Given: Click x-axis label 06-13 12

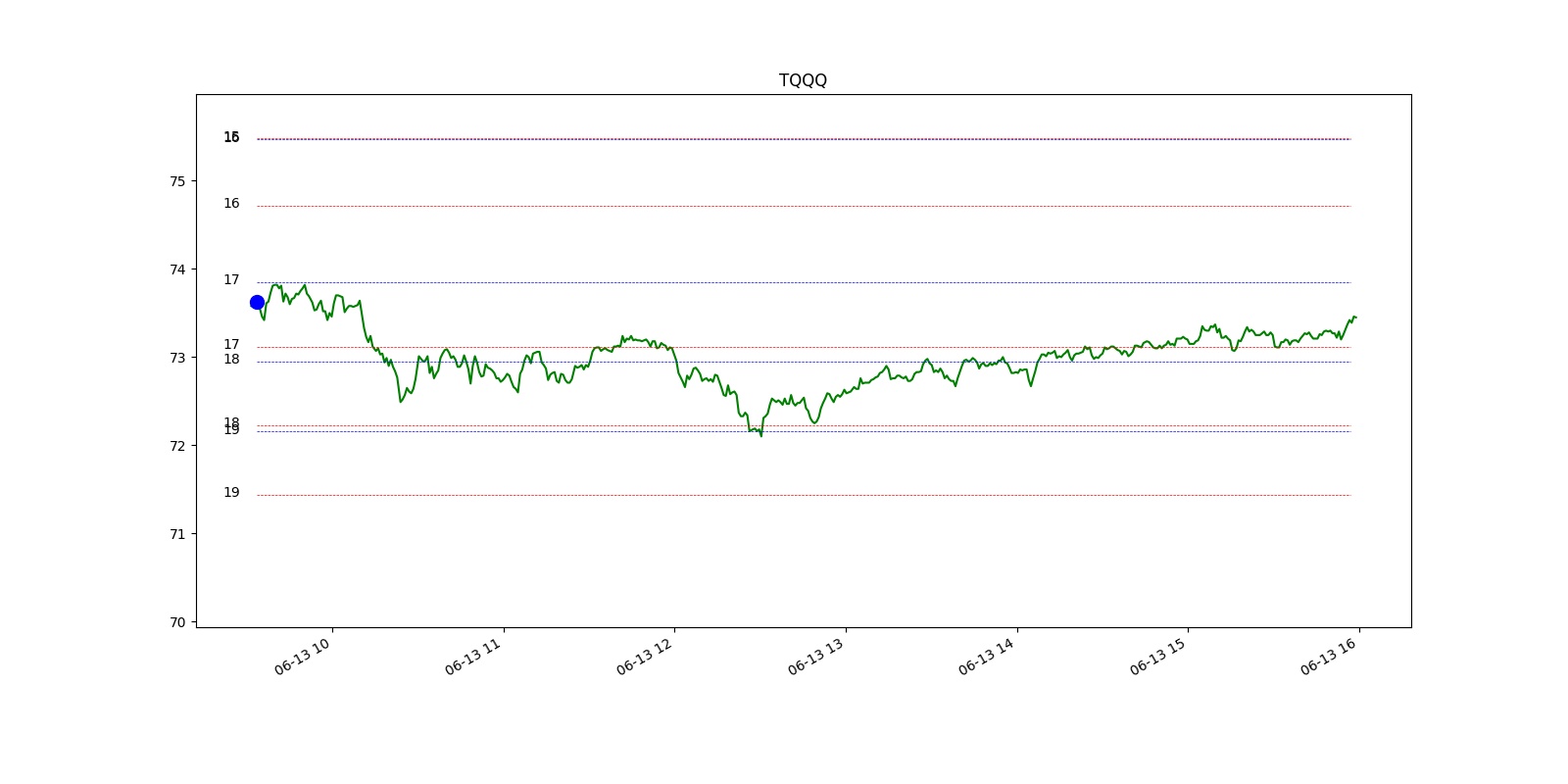Looking at the screenshot, I should tap(645, 656).
